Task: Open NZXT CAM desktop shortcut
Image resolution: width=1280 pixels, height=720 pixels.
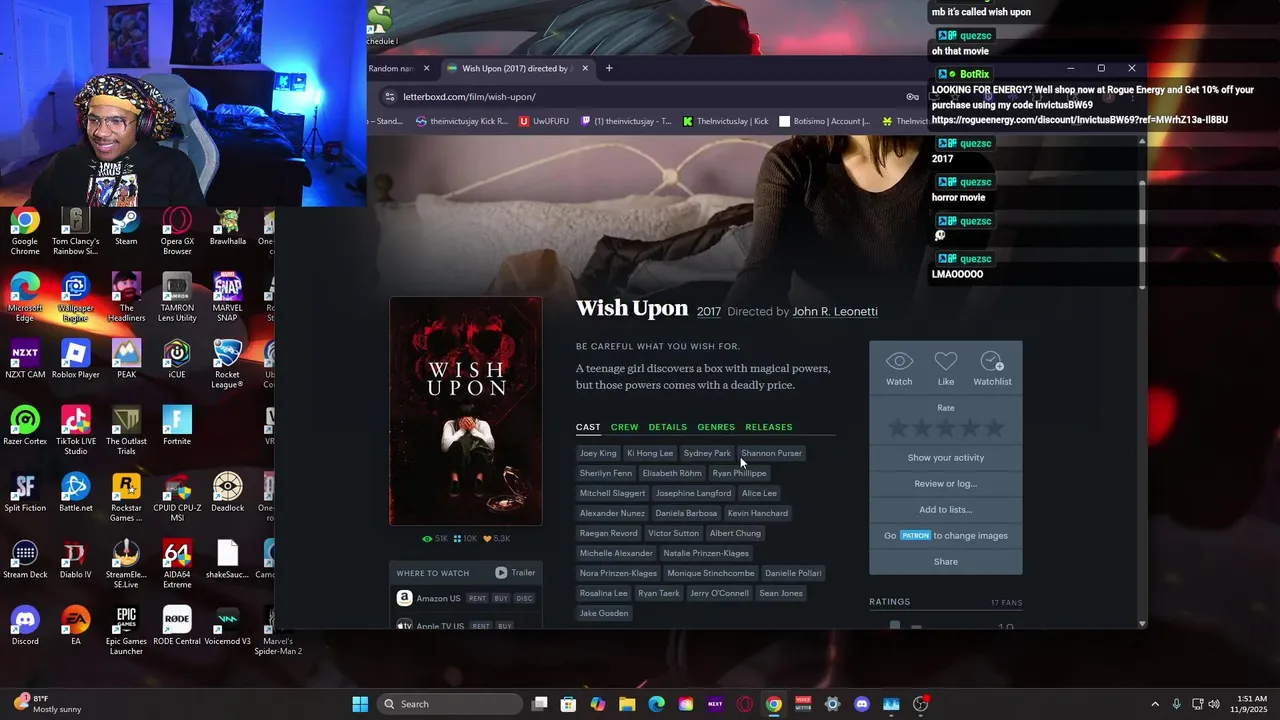Action: click(x=25, y=360)
